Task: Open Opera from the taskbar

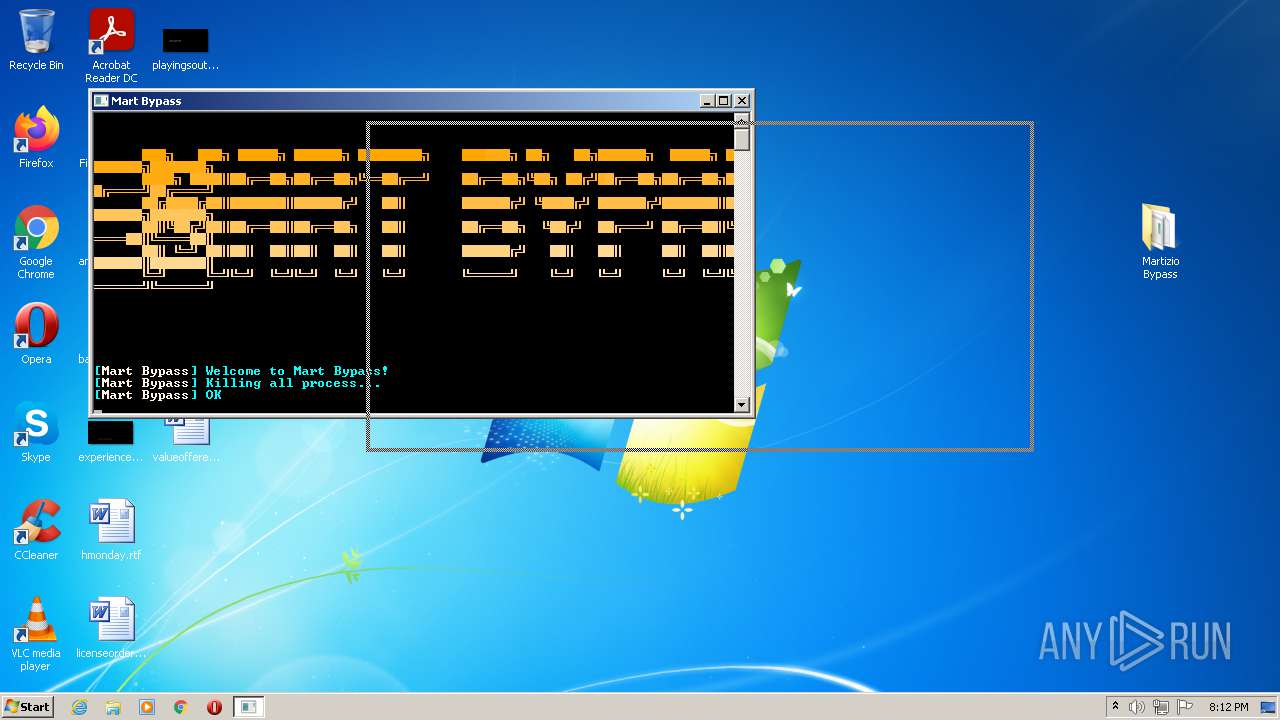Action: 214,707
